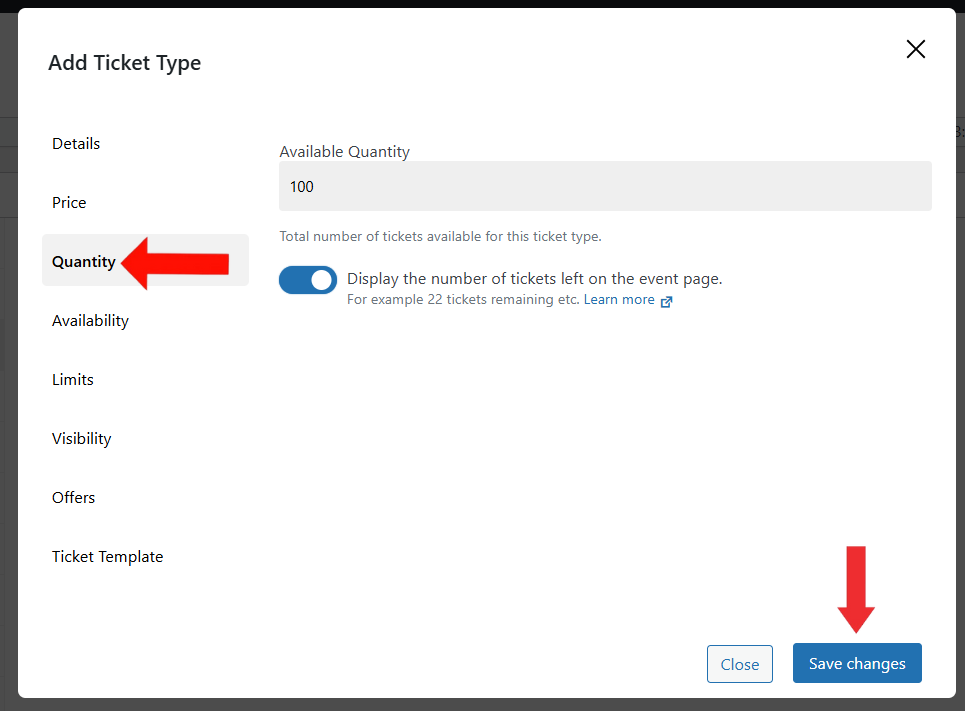965x711 pixels.
Task: Click the Available Quantity input field
Action: (x=605, y=187)
